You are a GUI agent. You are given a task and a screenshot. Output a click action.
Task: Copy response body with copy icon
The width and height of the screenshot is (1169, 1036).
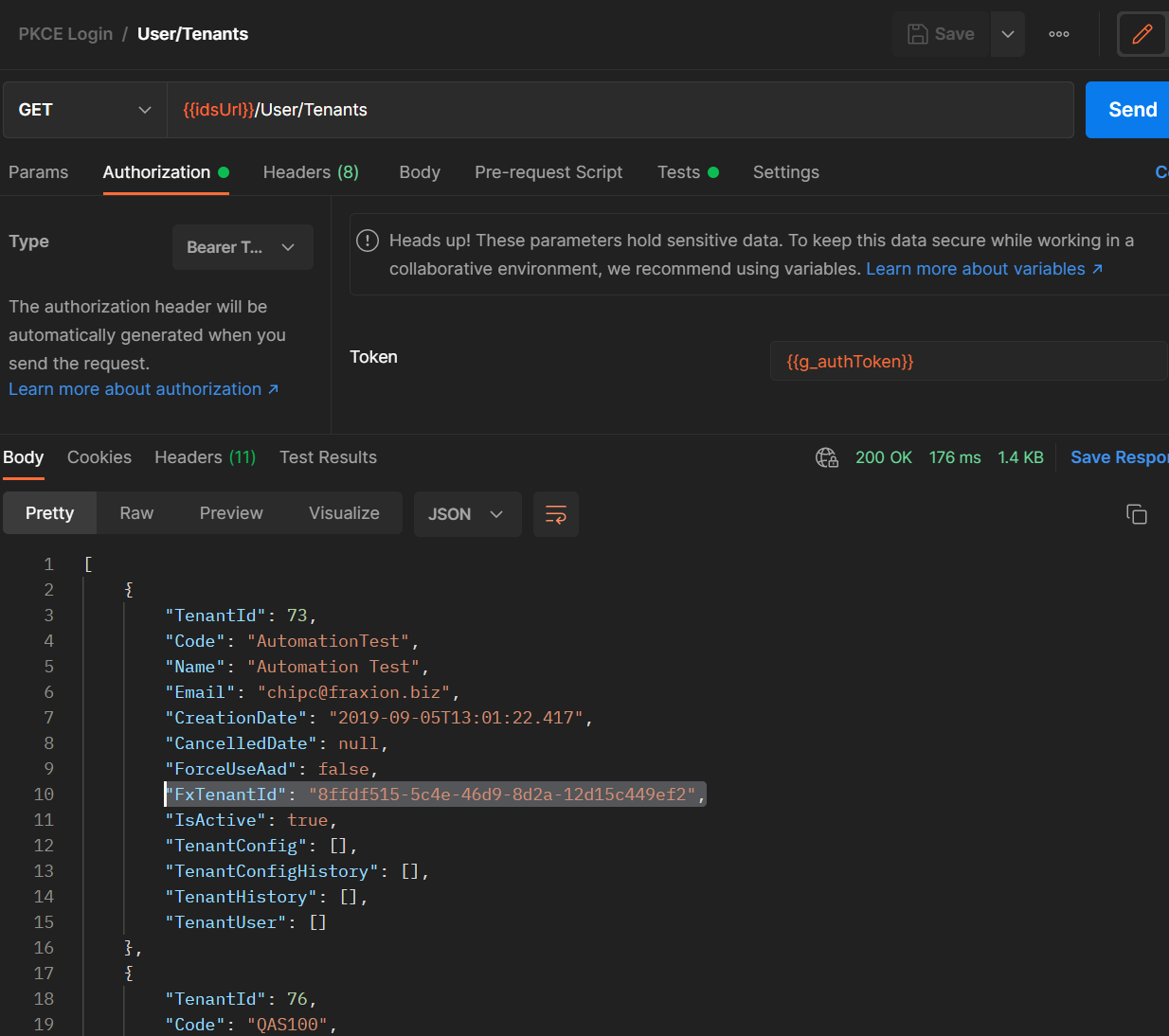1136,514
